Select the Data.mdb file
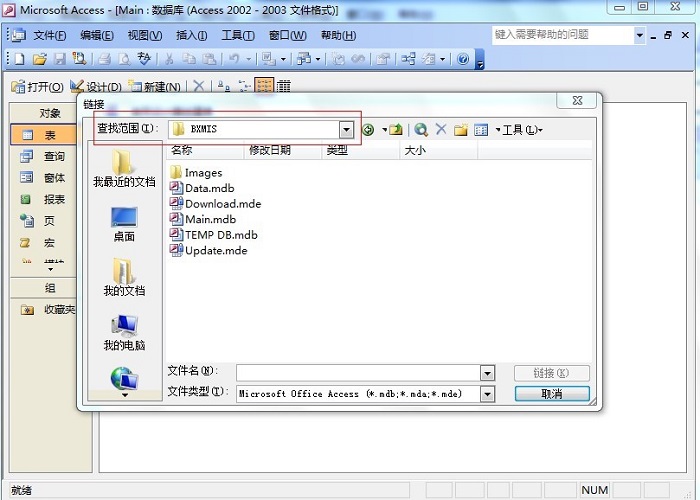Image resolution: width=700 pixels, height=500 pixels. click(202, 188)
